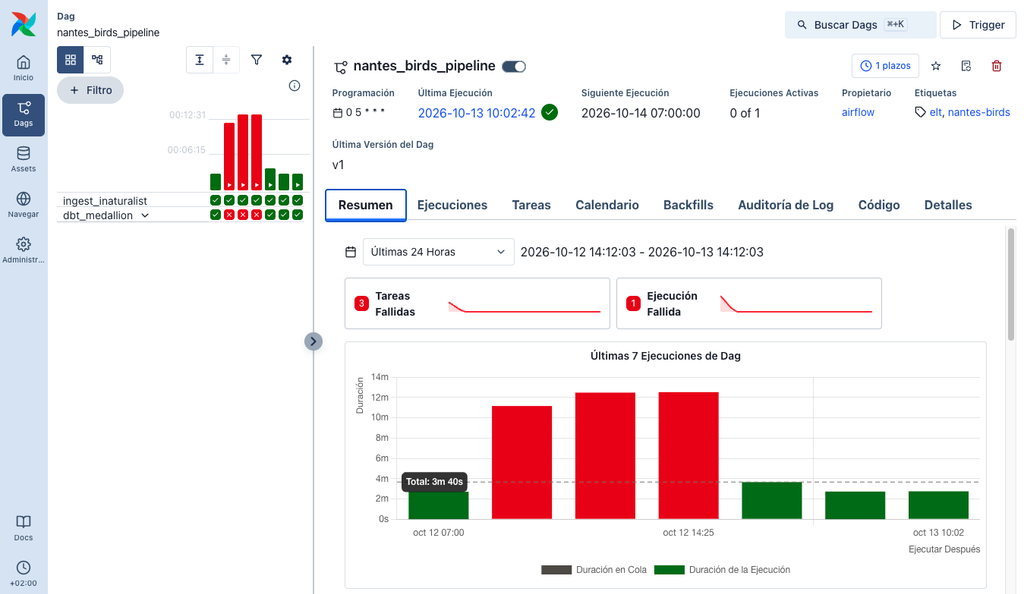Open the Backfills tab
Viewport: 1024px width, 594px height.
(x=688, y=205)
